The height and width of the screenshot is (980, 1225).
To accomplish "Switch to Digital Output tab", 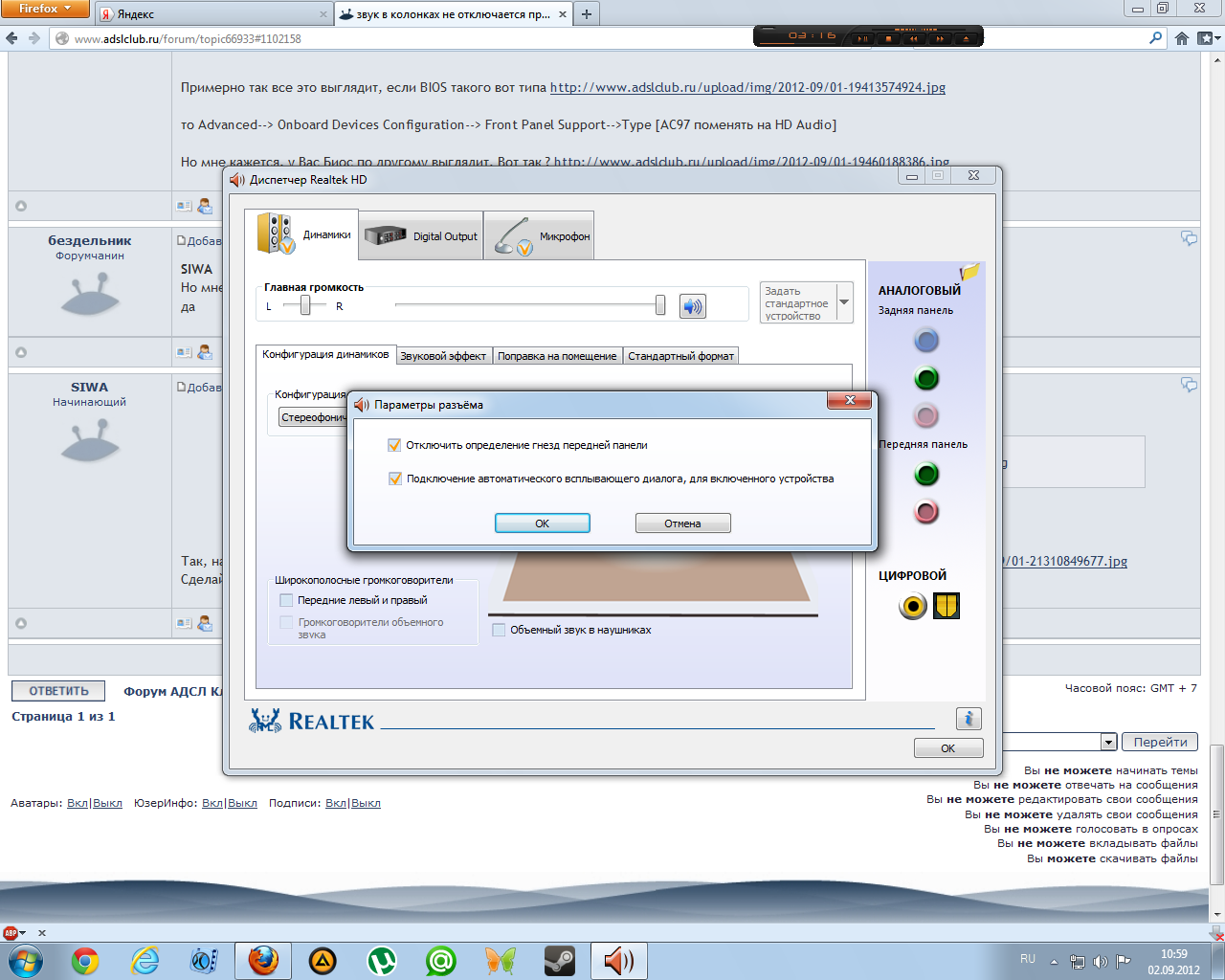I will [421, 235].
